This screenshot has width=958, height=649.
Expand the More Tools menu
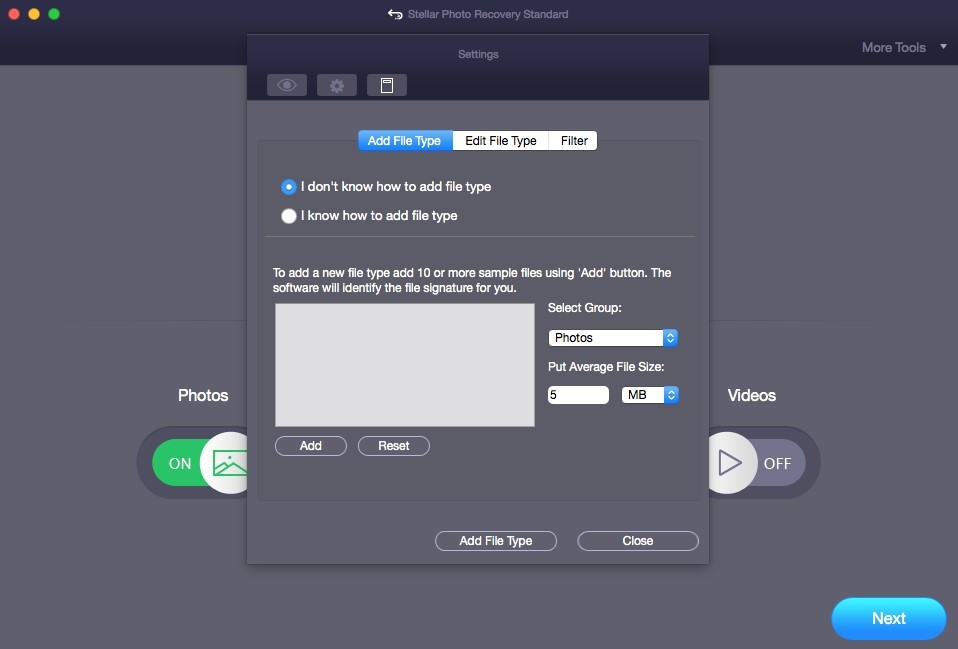click(900, 46)
